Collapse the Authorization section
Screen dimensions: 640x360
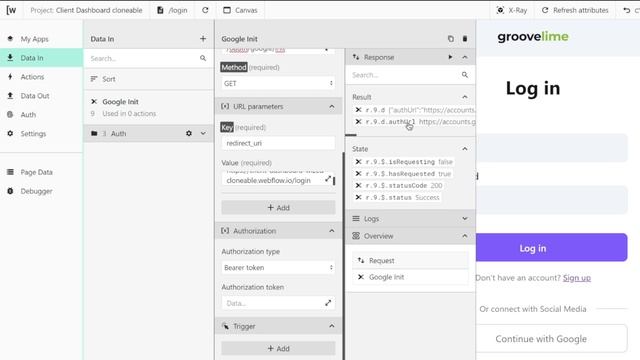click(331, 231)
